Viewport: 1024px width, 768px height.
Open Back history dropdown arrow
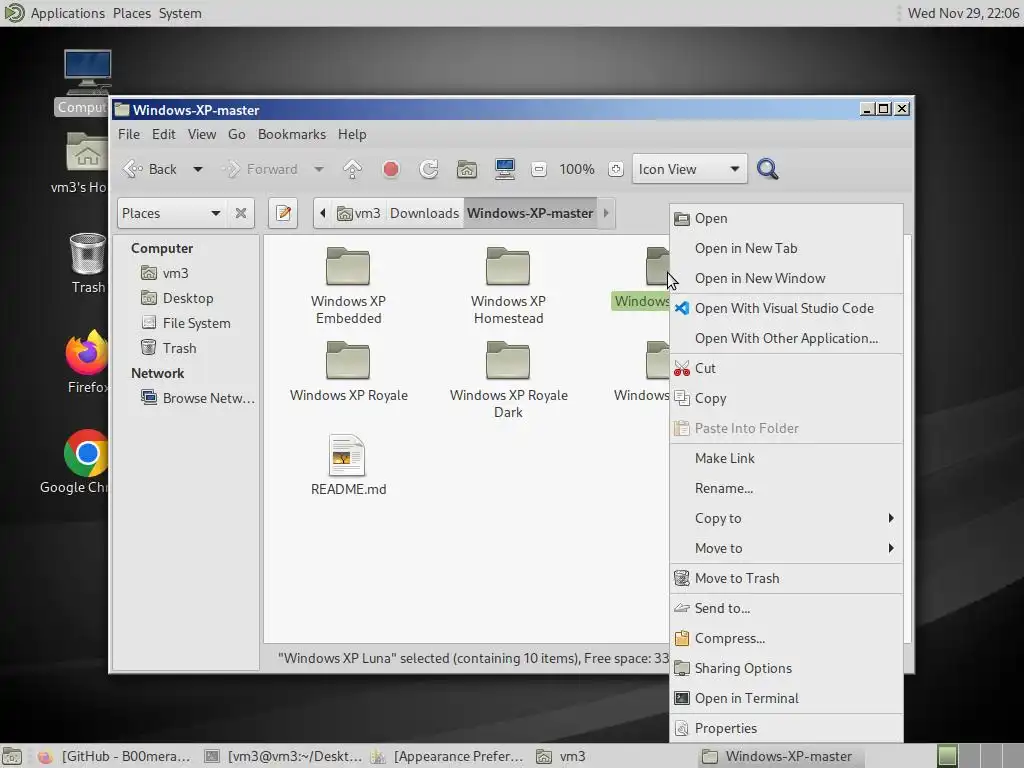coord(197,169)
